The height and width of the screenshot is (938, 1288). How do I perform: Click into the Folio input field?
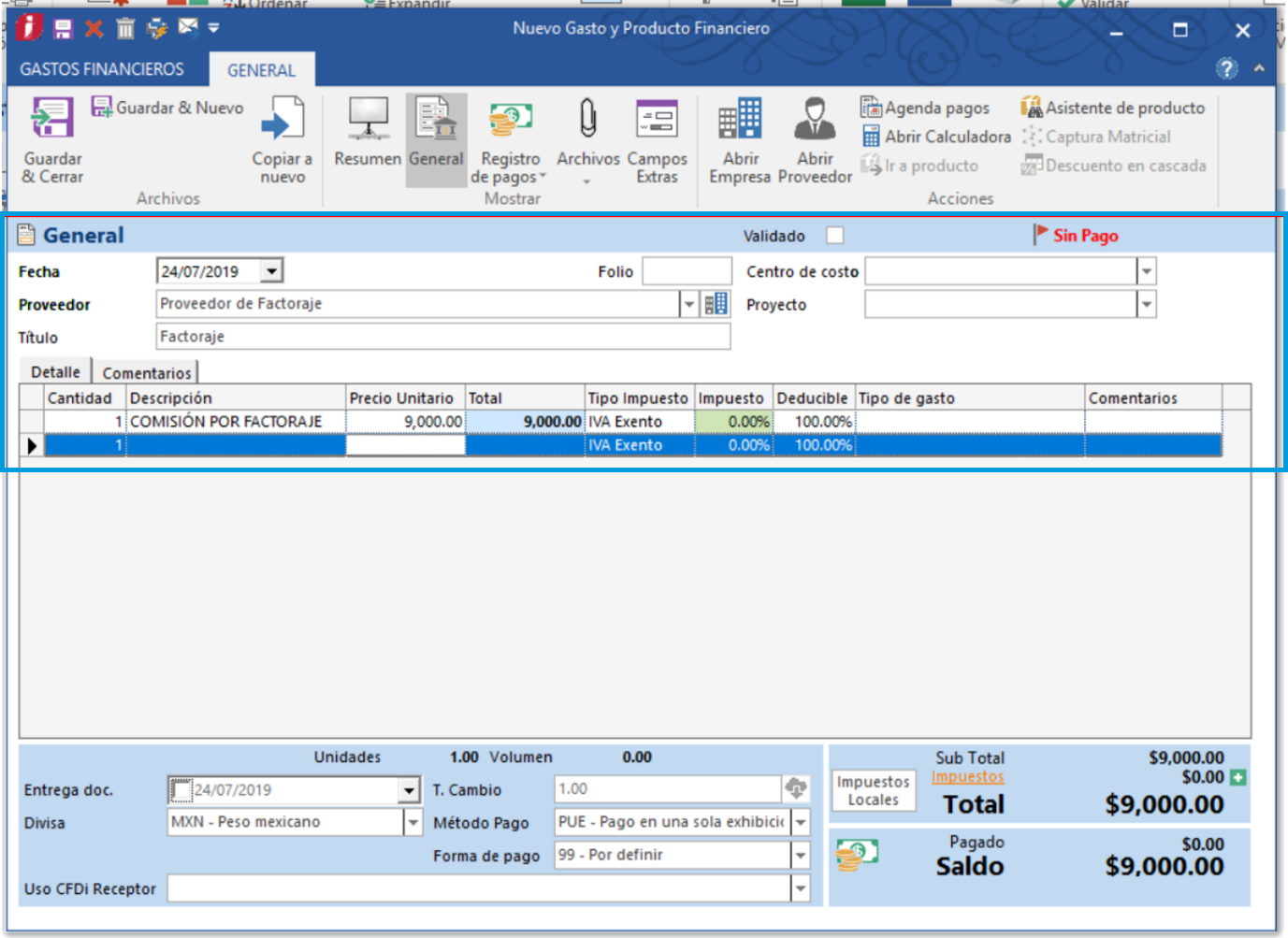point(687,272)
